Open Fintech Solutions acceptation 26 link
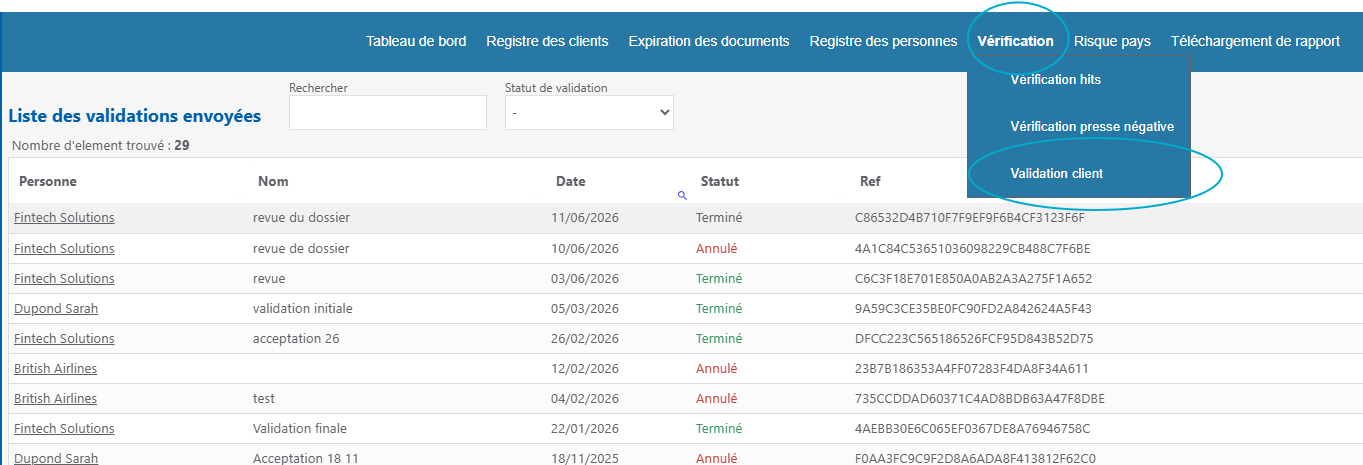Screen dimensions: 1363x465 [64, 338]
